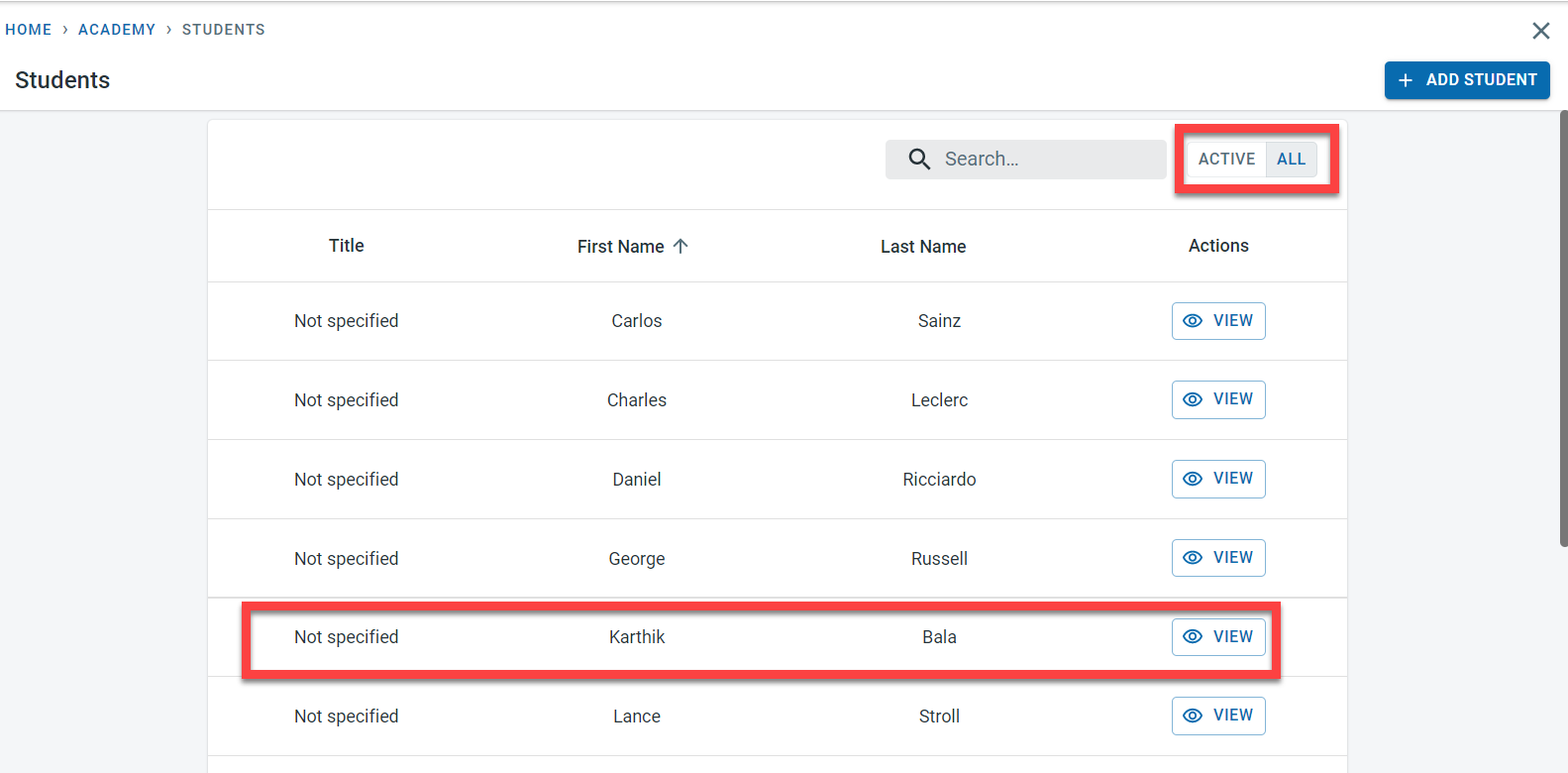View Lance Stroll's student record
Screen dimensions: 1568x773
tap(1218, 716)
